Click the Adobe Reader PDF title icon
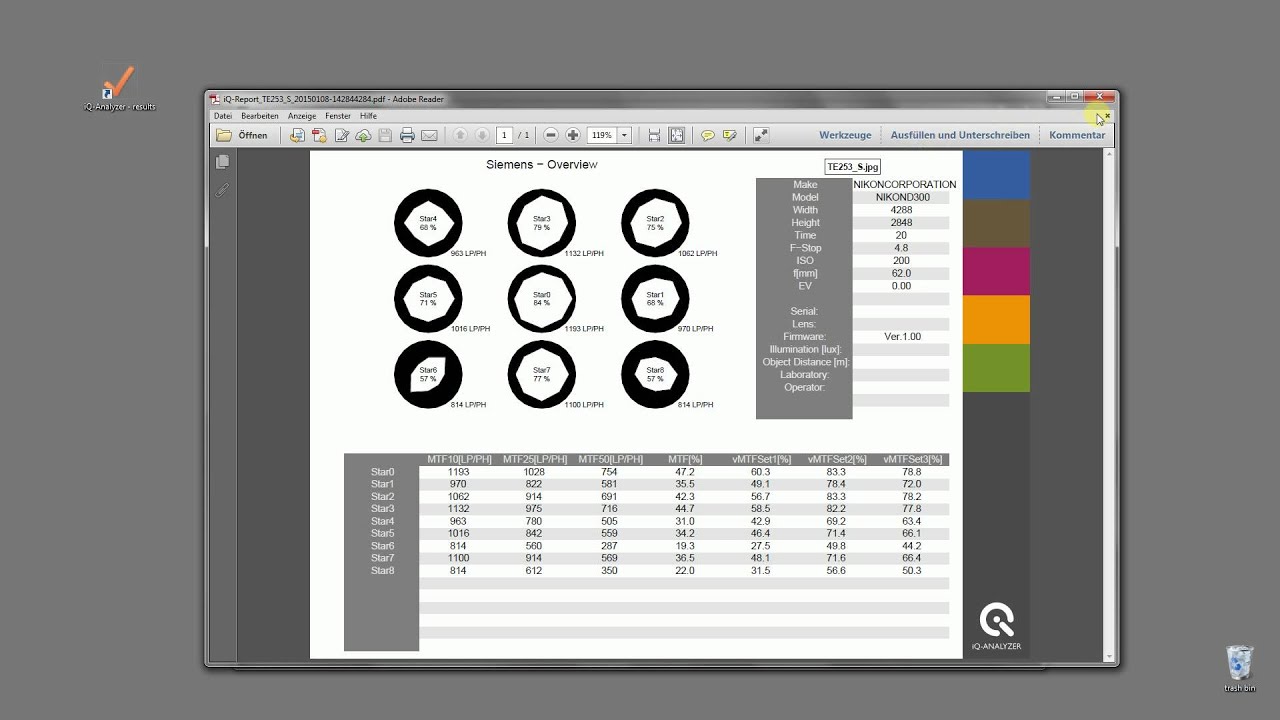This screenshot has width=1280, height=720. [214, 99]
